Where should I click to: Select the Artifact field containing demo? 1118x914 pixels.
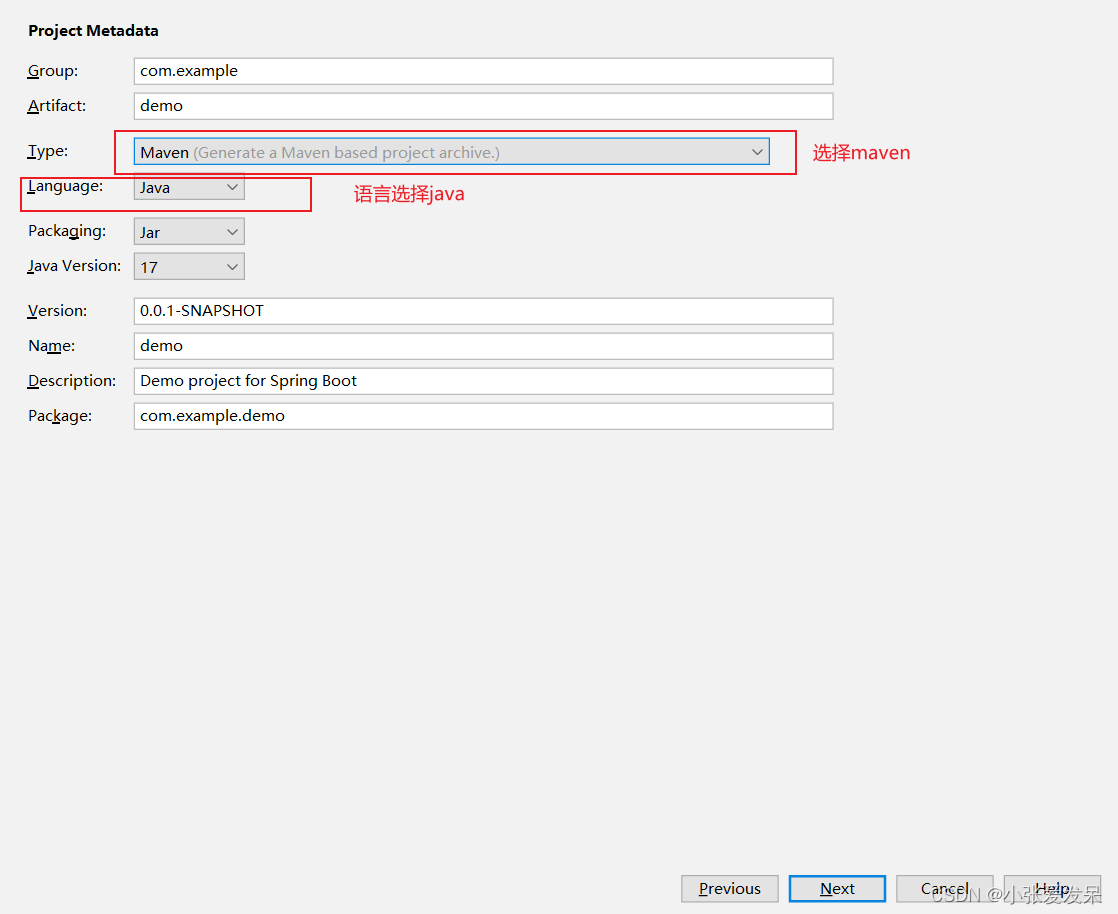[x=483, y=105]
